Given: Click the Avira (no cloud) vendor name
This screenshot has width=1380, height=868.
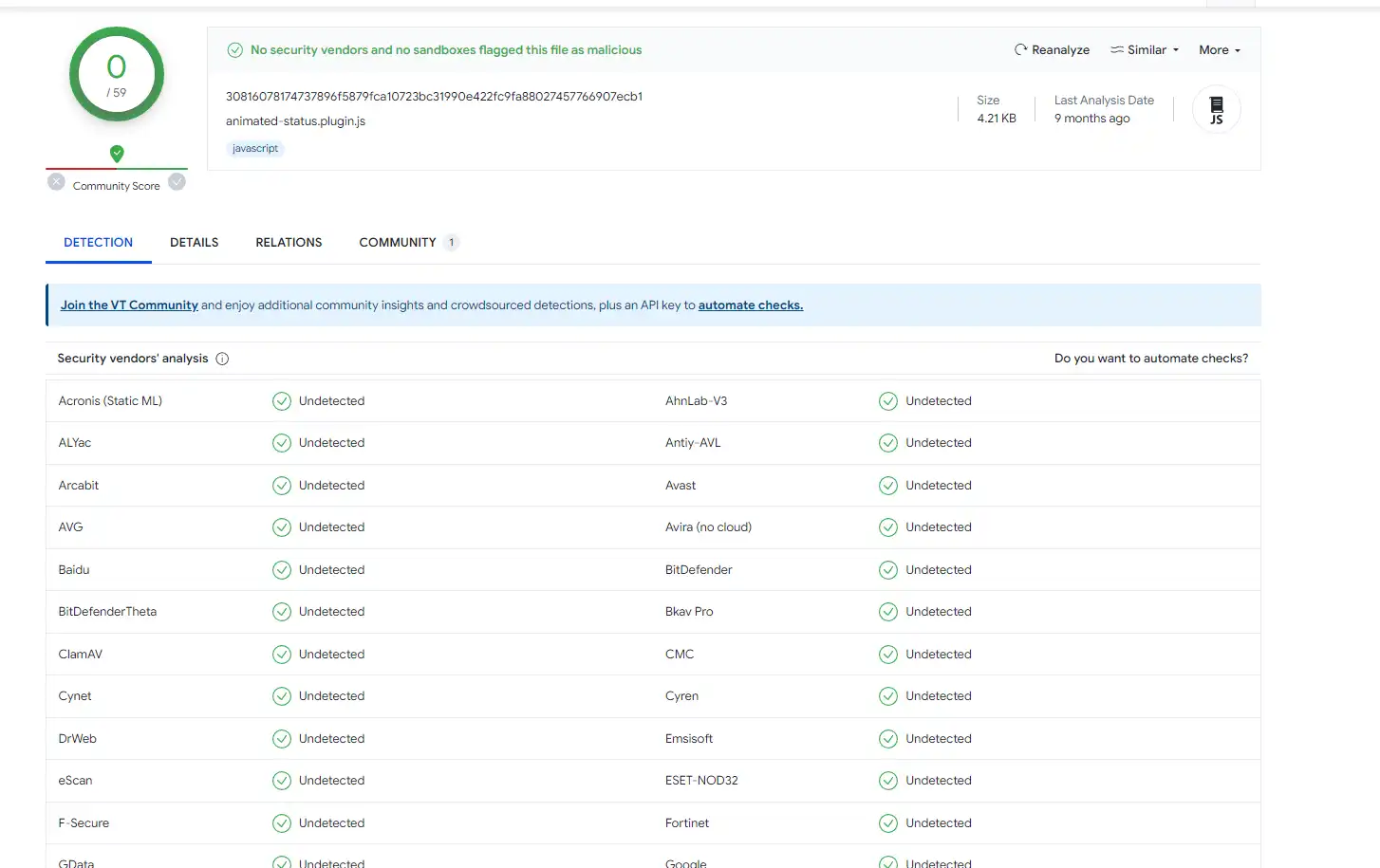Looking at the screenshot, I should (708, 527).
